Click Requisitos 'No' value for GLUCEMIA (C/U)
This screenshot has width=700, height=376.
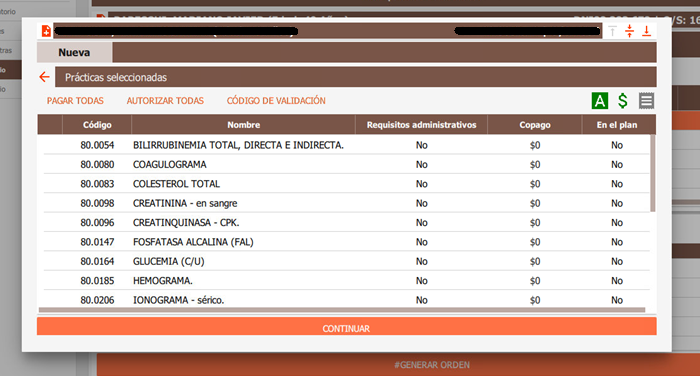tap(421, 261)
